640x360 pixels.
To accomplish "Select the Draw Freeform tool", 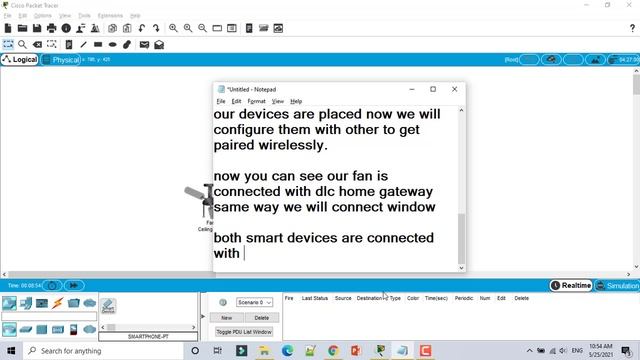I will 127,44.
